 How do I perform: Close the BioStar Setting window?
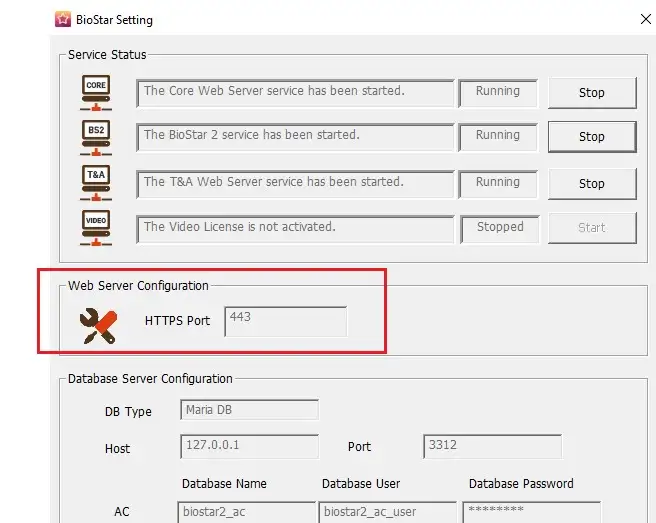[x=646, y=19]
